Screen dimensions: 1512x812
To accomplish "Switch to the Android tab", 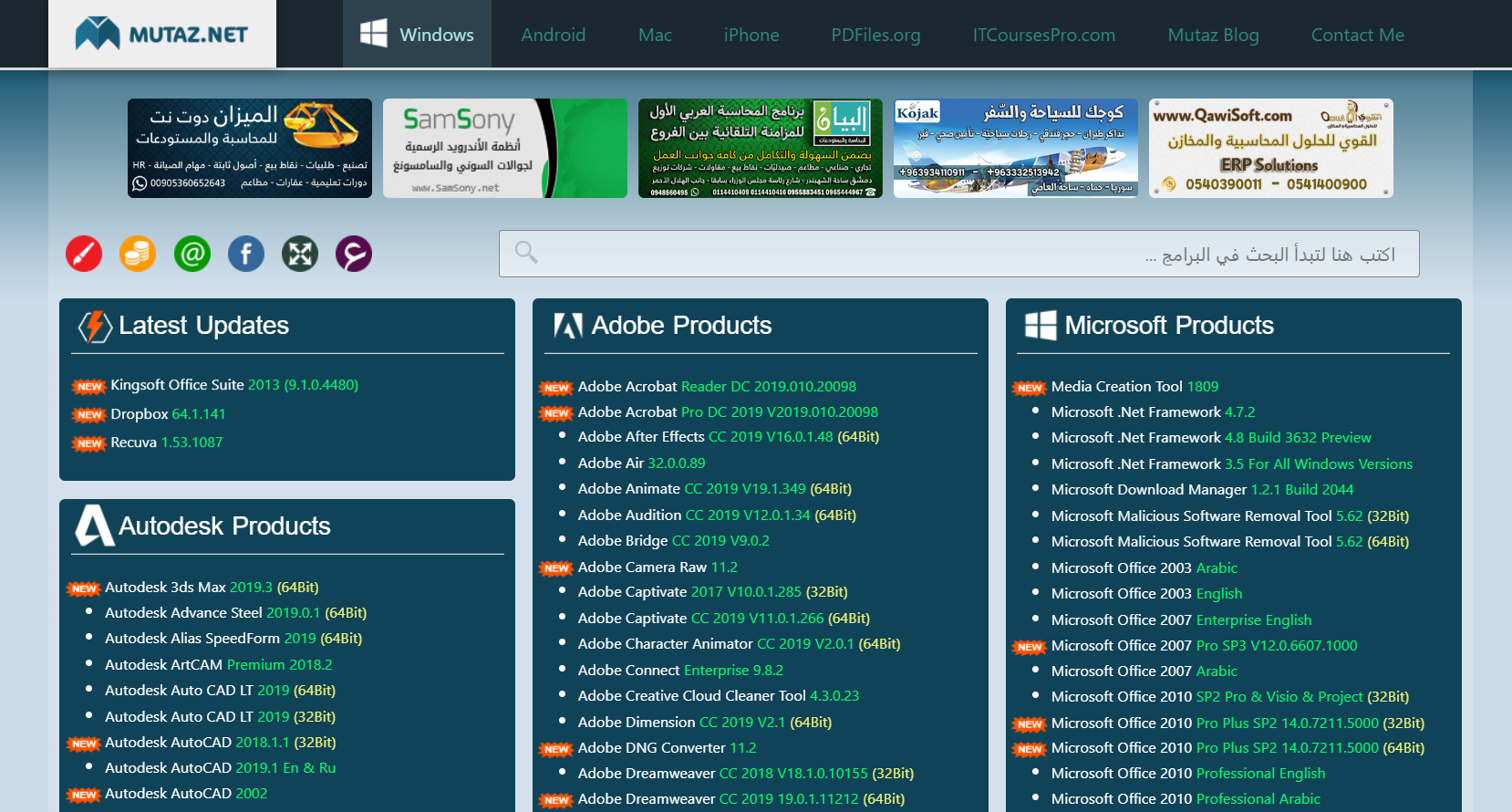I will [x=554, y=35].
